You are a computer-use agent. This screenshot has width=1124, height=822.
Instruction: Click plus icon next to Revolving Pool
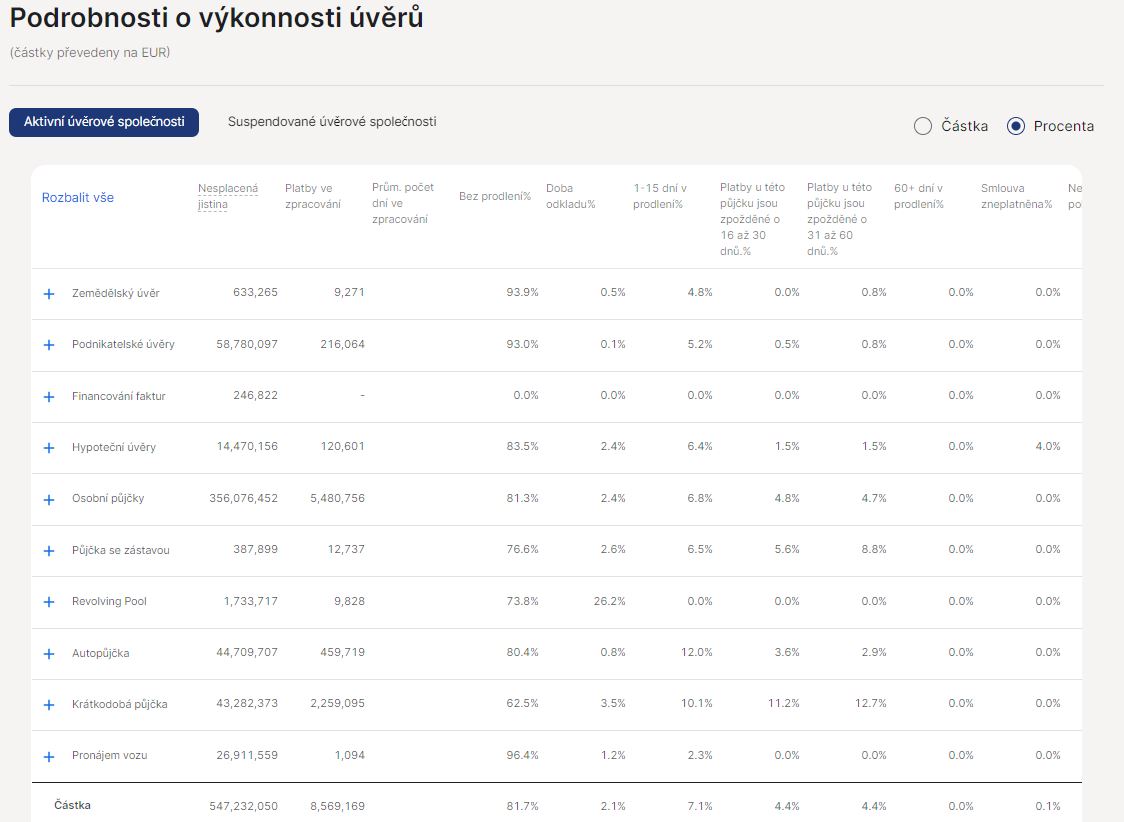49,602
